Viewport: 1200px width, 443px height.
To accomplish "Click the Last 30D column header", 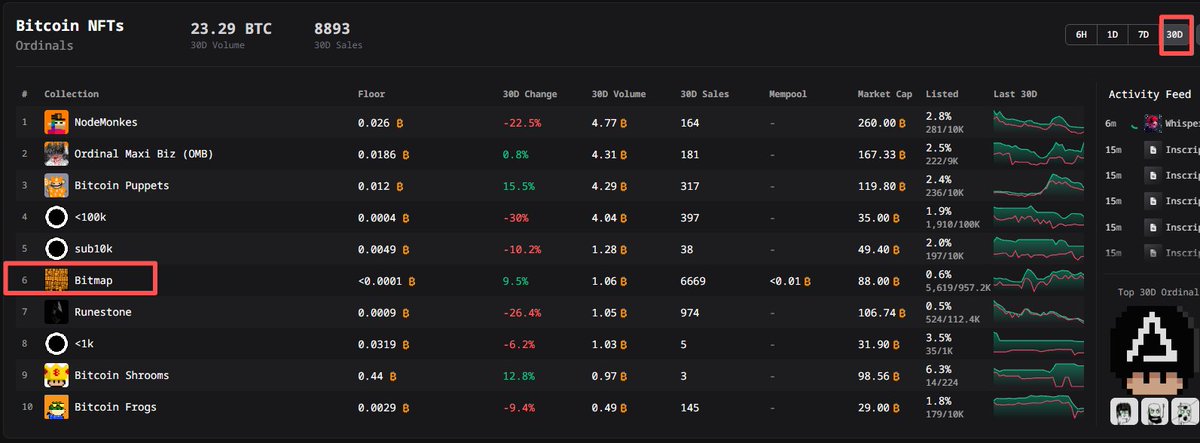I will click(x=1016, y=94).
